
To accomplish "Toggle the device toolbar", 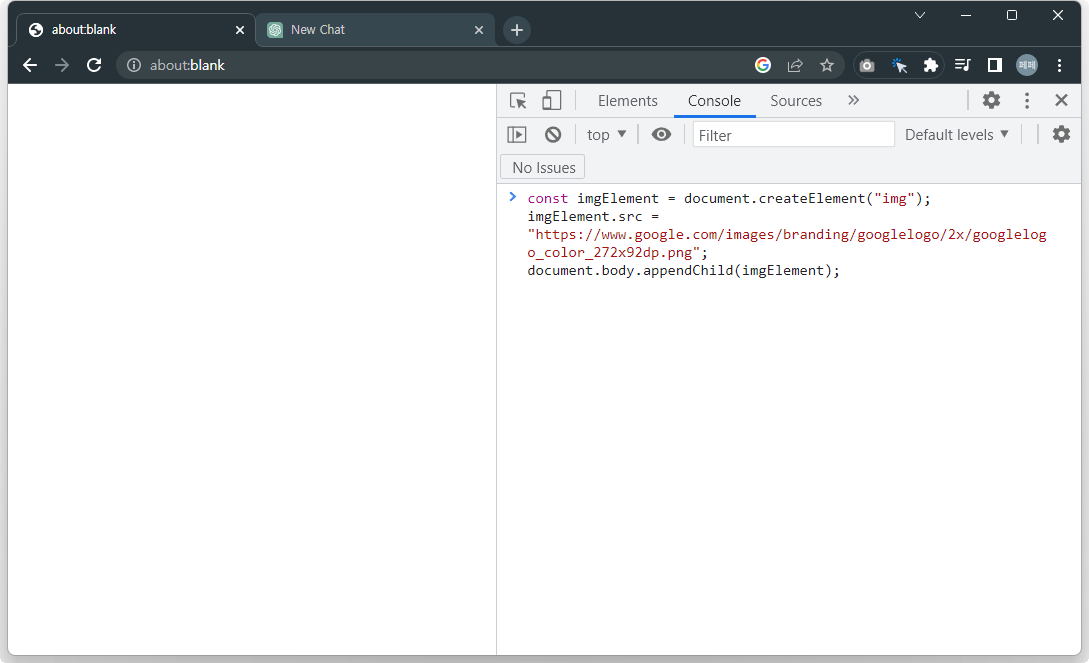I will (551, 101).
